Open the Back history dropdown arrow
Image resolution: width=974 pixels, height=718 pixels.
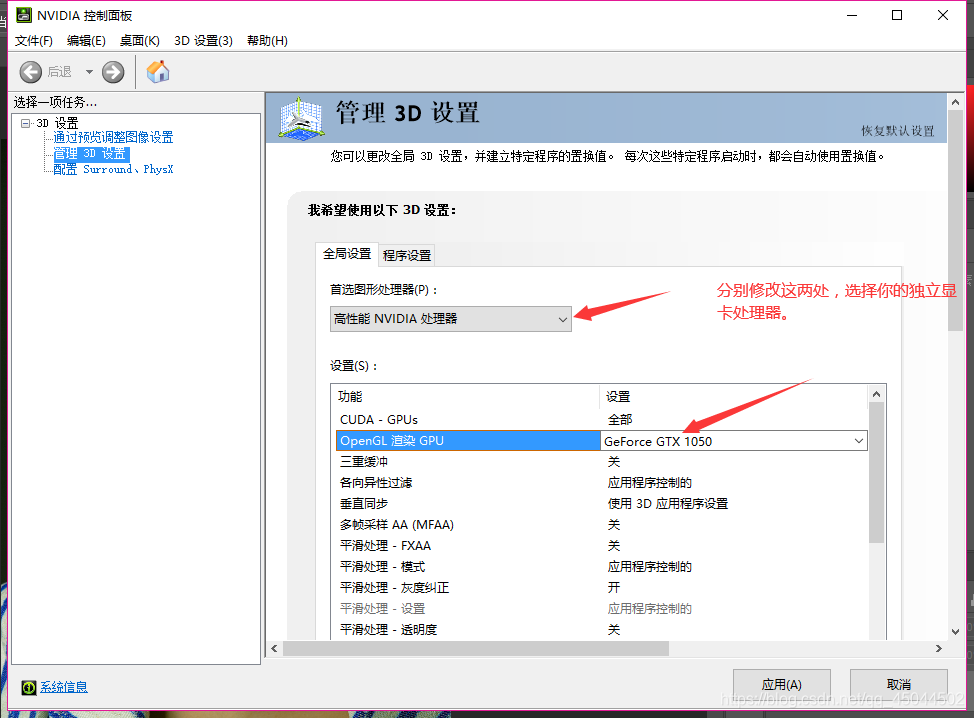tap(89, 72)
